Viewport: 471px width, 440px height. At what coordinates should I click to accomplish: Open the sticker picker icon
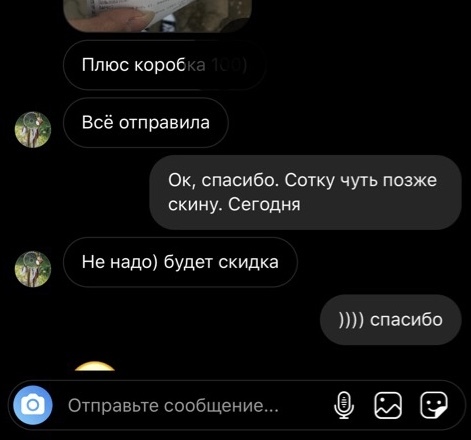pos(433,405)
